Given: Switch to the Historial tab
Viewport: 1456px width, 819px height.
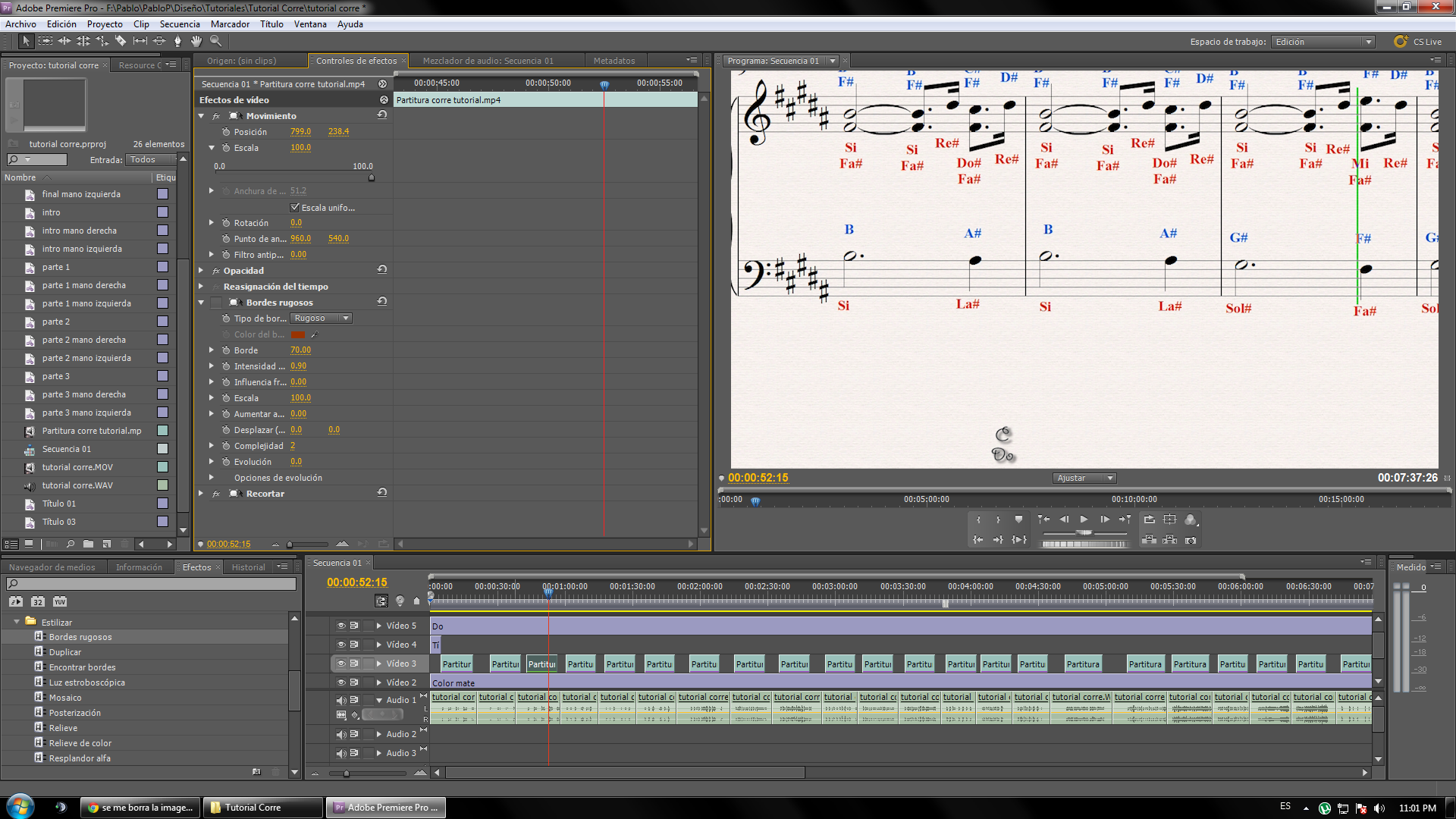Looking at the screenshot, I should pos(248,567).
